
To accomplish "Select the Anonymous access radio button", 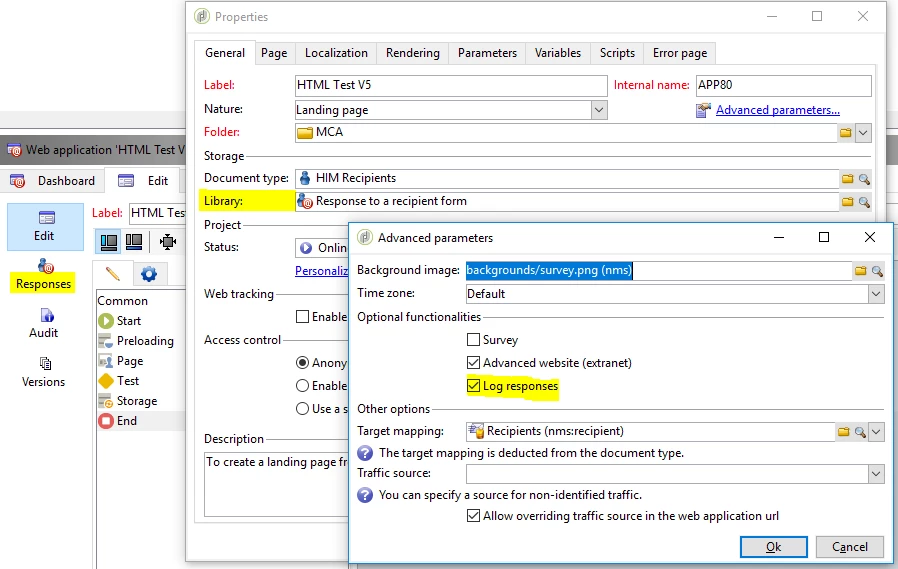I will coord(302,362).
